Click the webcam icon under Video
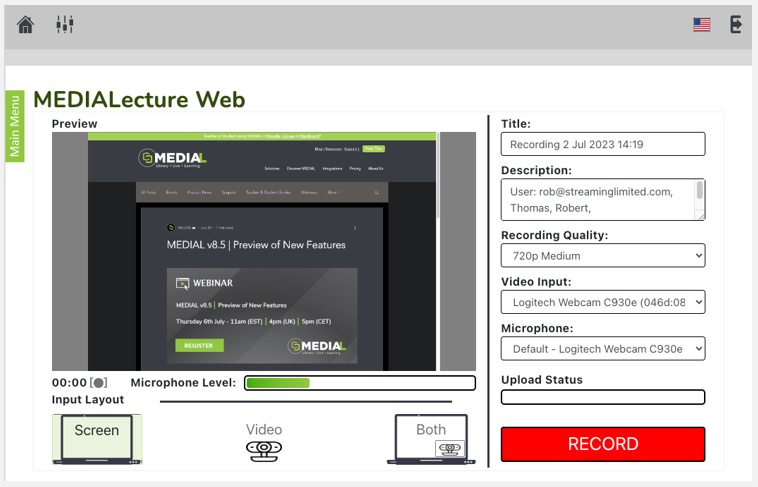This screenshot has width=758, height=487. coord(264,451)
